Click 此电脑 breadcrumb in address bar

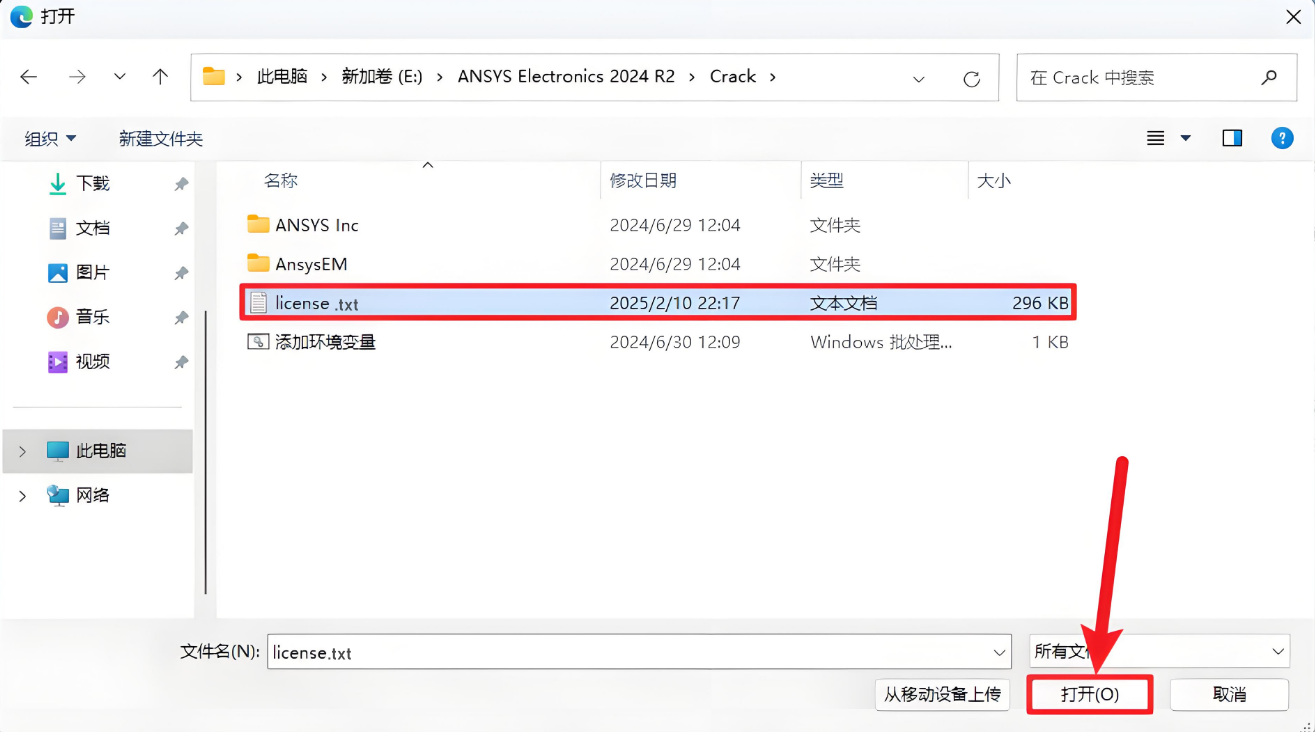pyautogui.click(x=282, y=77)
